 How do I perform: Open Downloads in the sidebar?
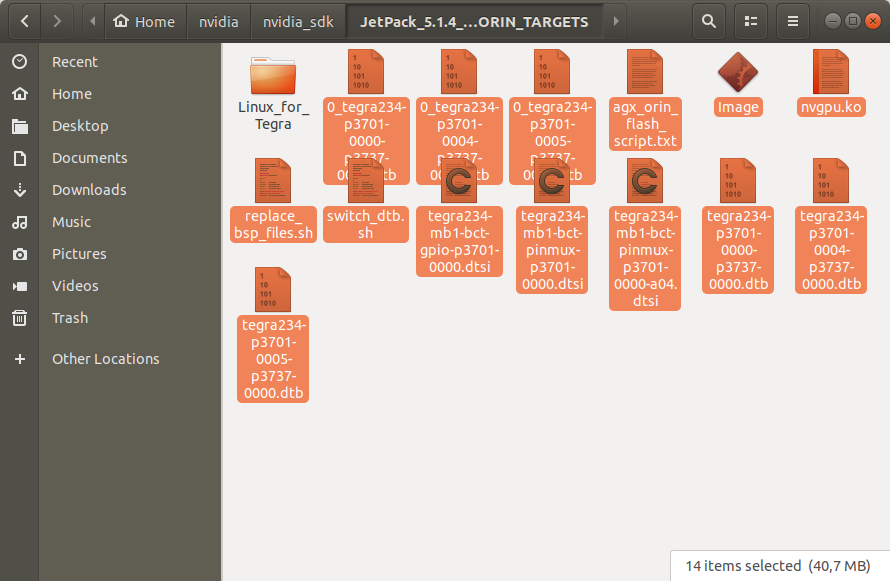pos(111,190)
